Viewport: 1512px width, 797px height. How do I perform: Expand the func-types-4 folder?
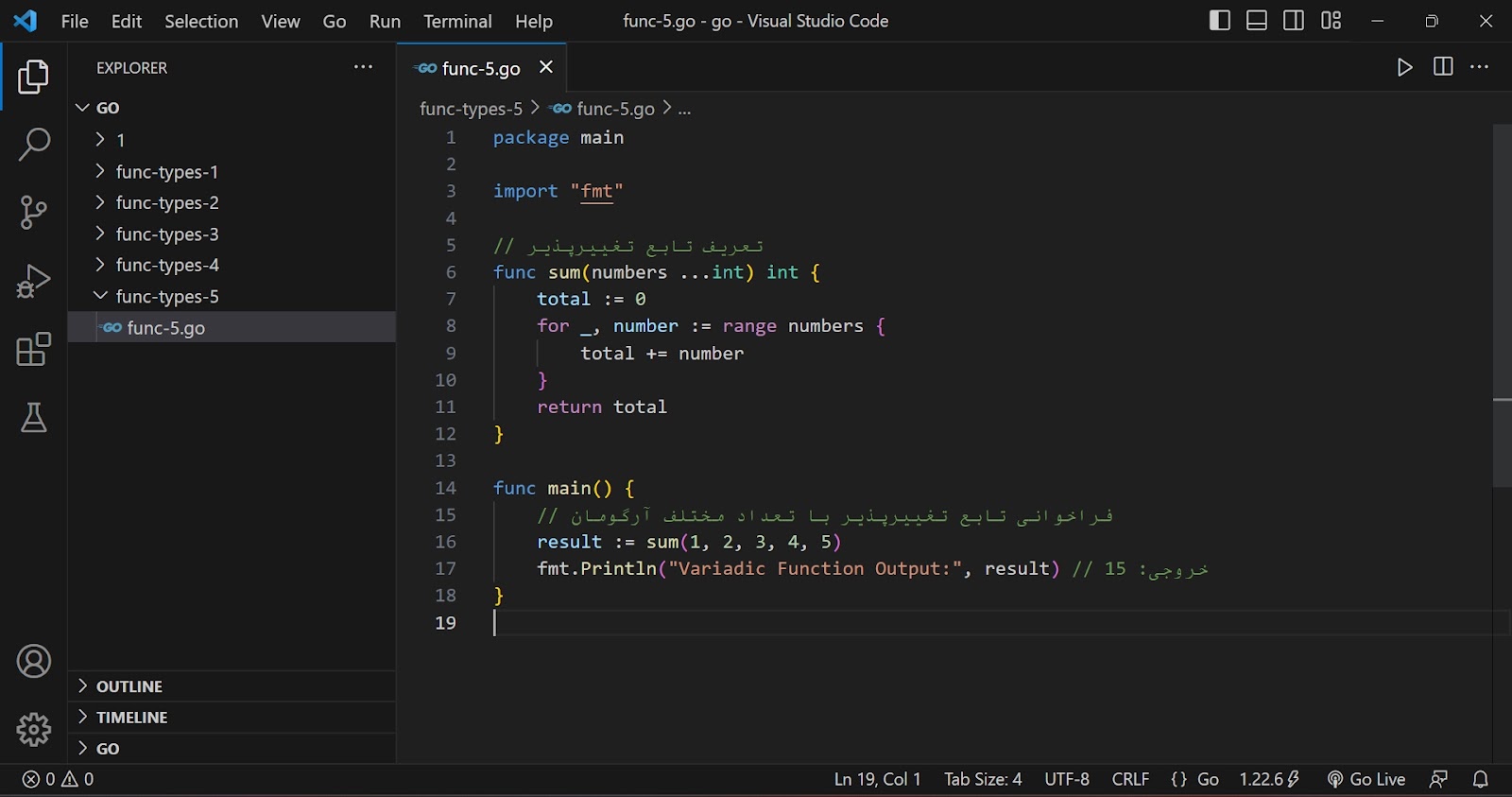point(232,265)
